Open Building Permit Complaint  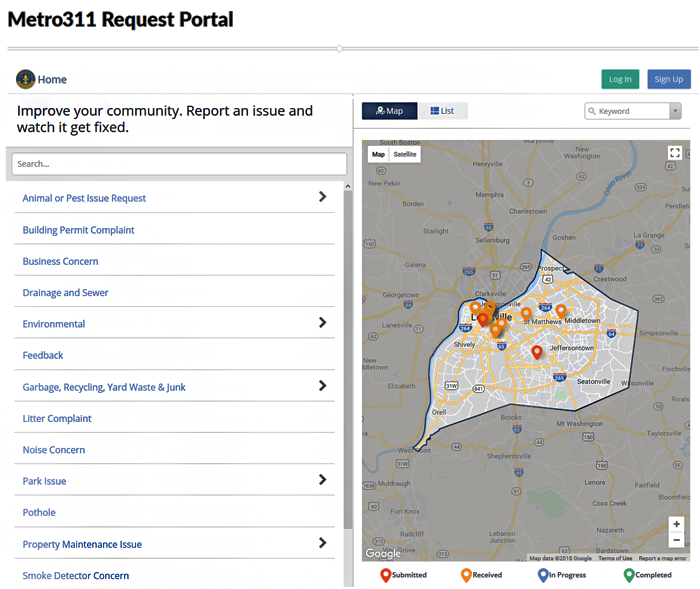[x=78, y=230]
